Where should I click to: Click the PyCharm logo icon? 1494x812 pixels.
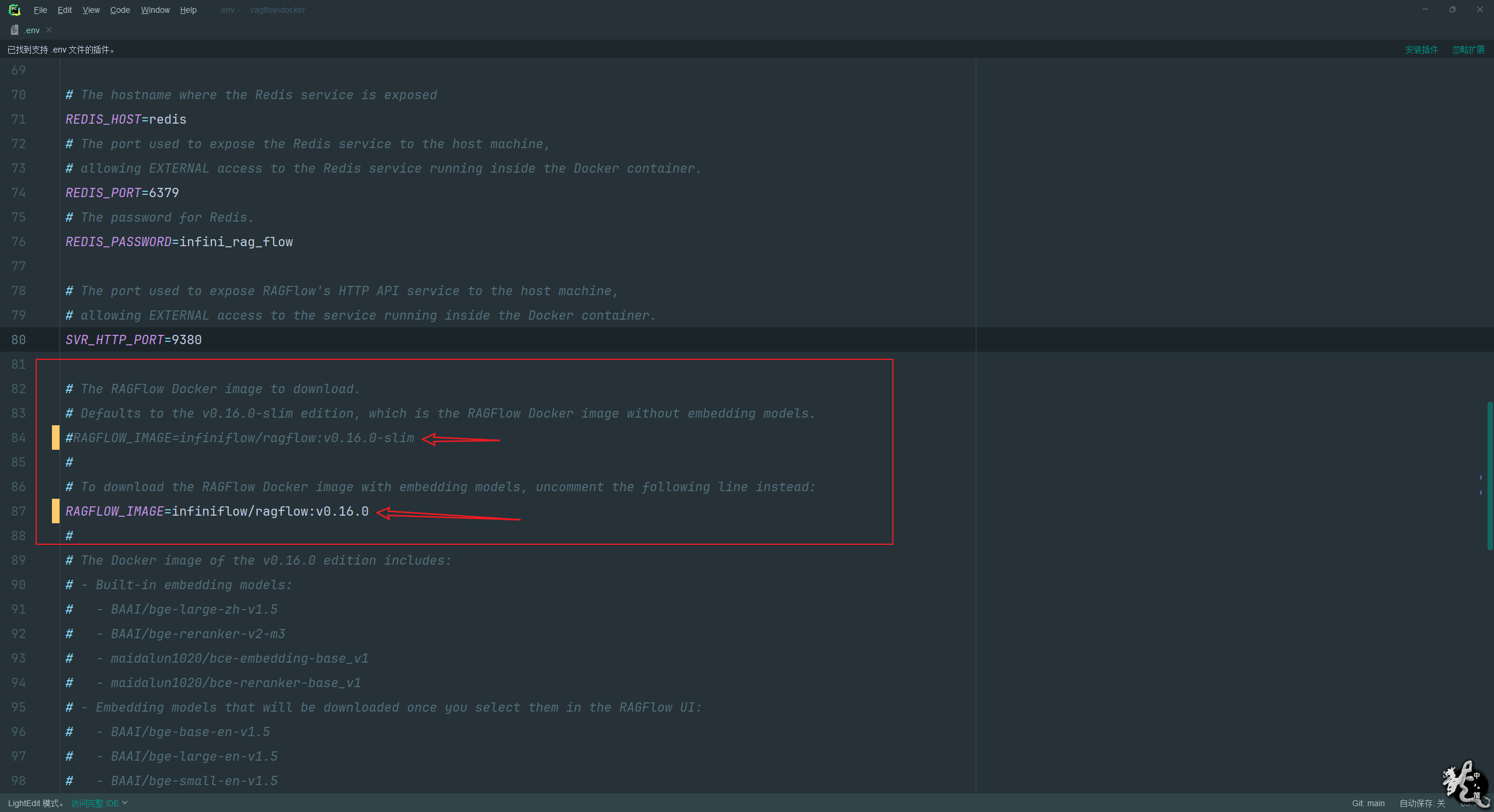(15, 9)
